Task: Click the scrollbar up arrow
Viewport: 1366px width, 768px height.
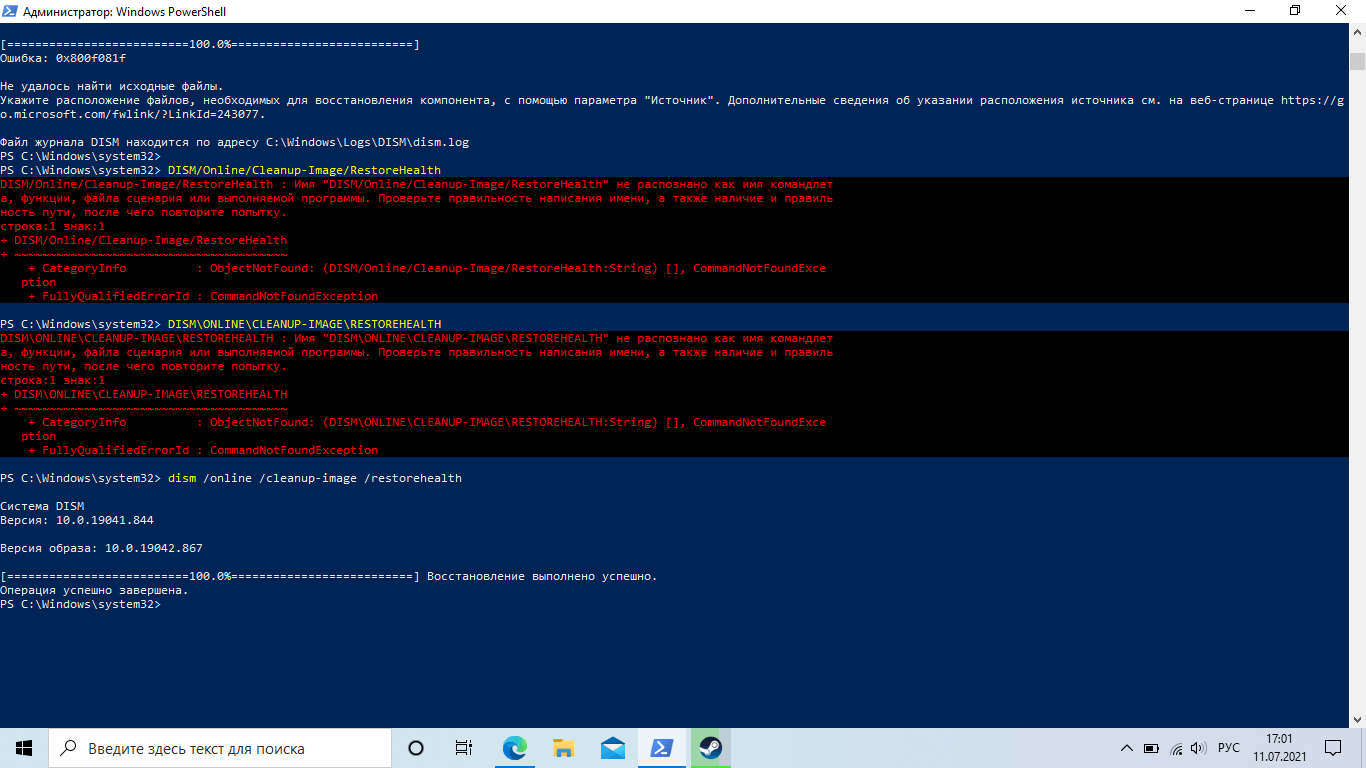Action: 1357,32
